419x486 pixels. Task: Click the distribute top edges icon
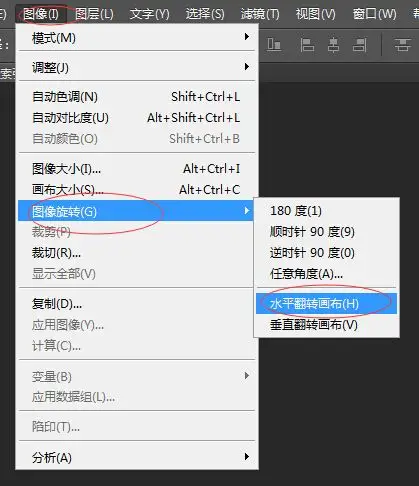pos(402,44)
